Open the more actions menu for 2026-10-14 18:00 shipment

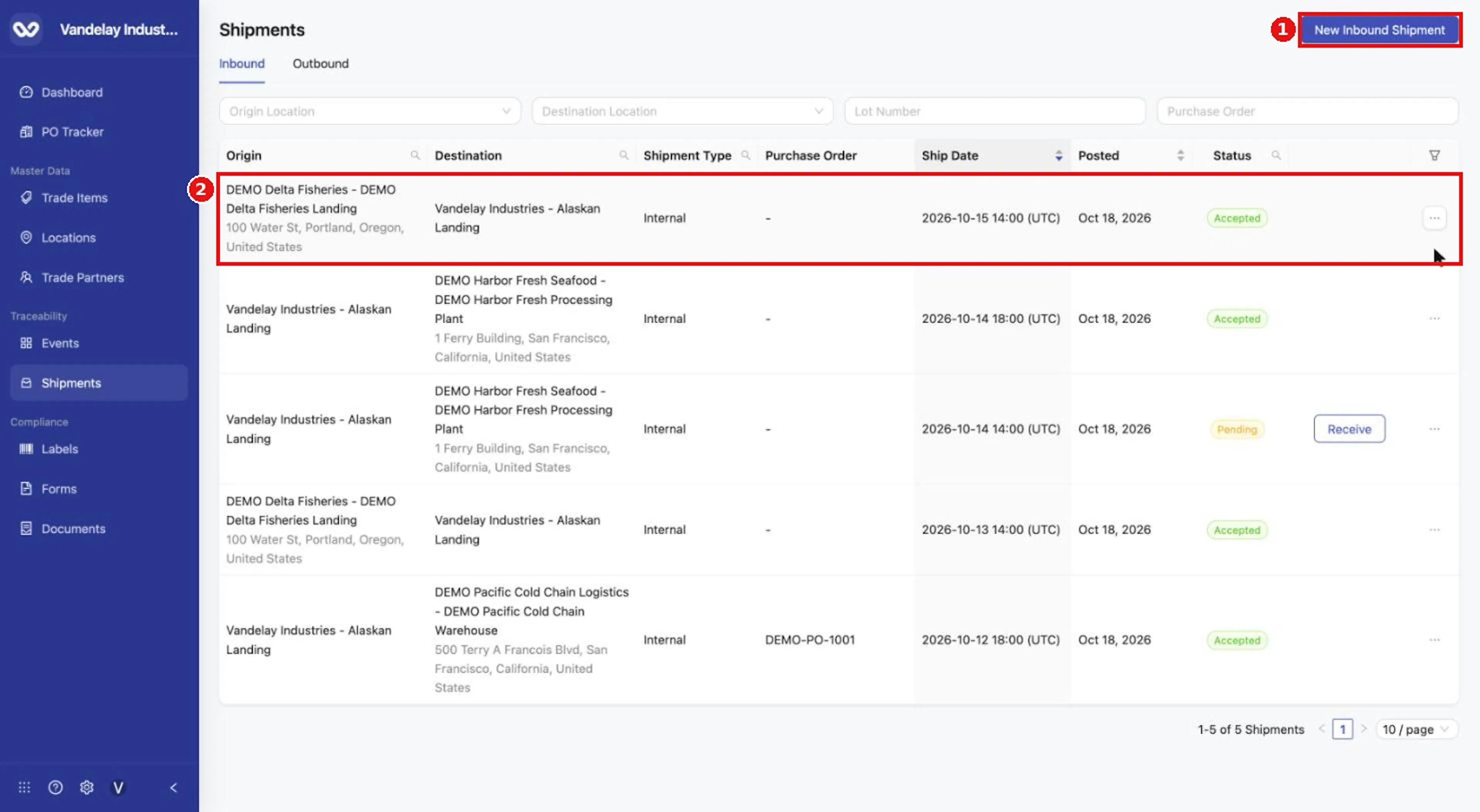click(1434, 318)
